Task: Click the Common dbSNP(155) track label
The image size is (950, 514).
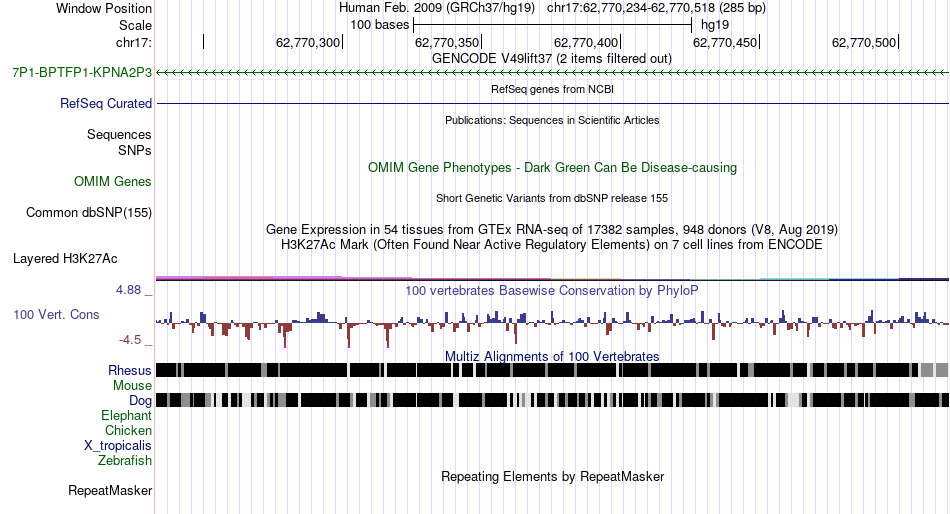Action: (89, 213)
